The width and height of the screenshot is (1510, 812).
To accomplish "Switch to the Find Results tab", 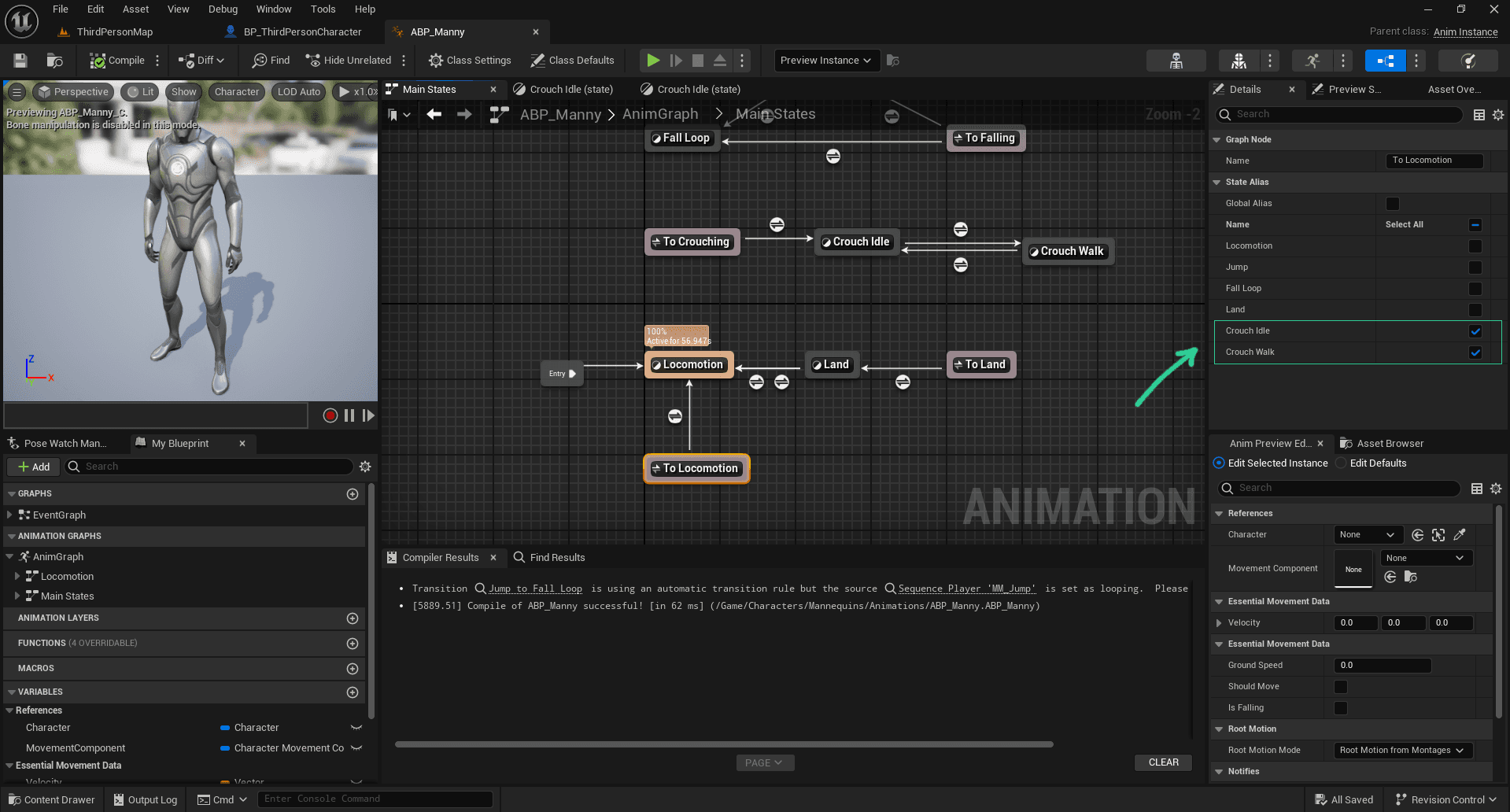I will coord(557,558).
